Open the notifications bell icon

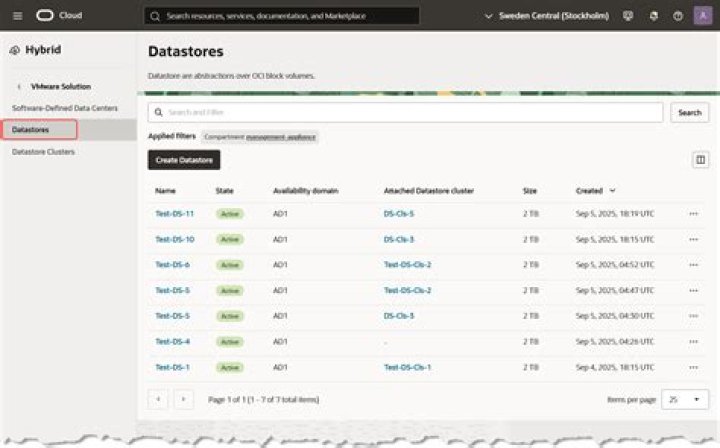653,16
